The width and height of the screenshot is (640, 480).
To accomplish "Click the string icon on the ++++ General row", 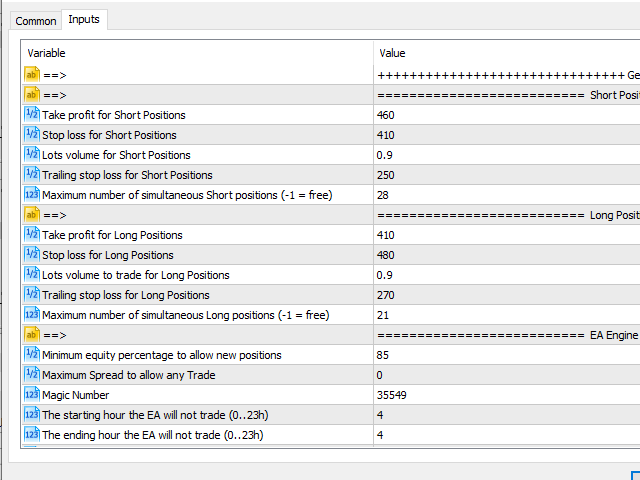I will click(32, 74).
